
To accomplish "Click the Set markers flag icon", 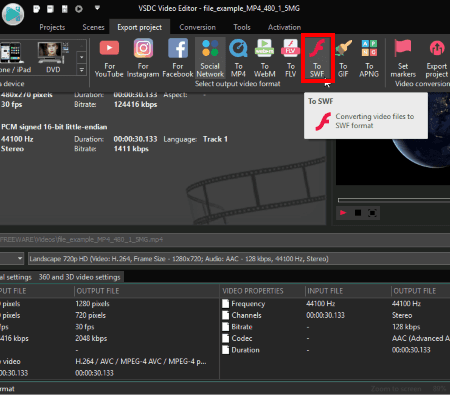I will point(403,58).
